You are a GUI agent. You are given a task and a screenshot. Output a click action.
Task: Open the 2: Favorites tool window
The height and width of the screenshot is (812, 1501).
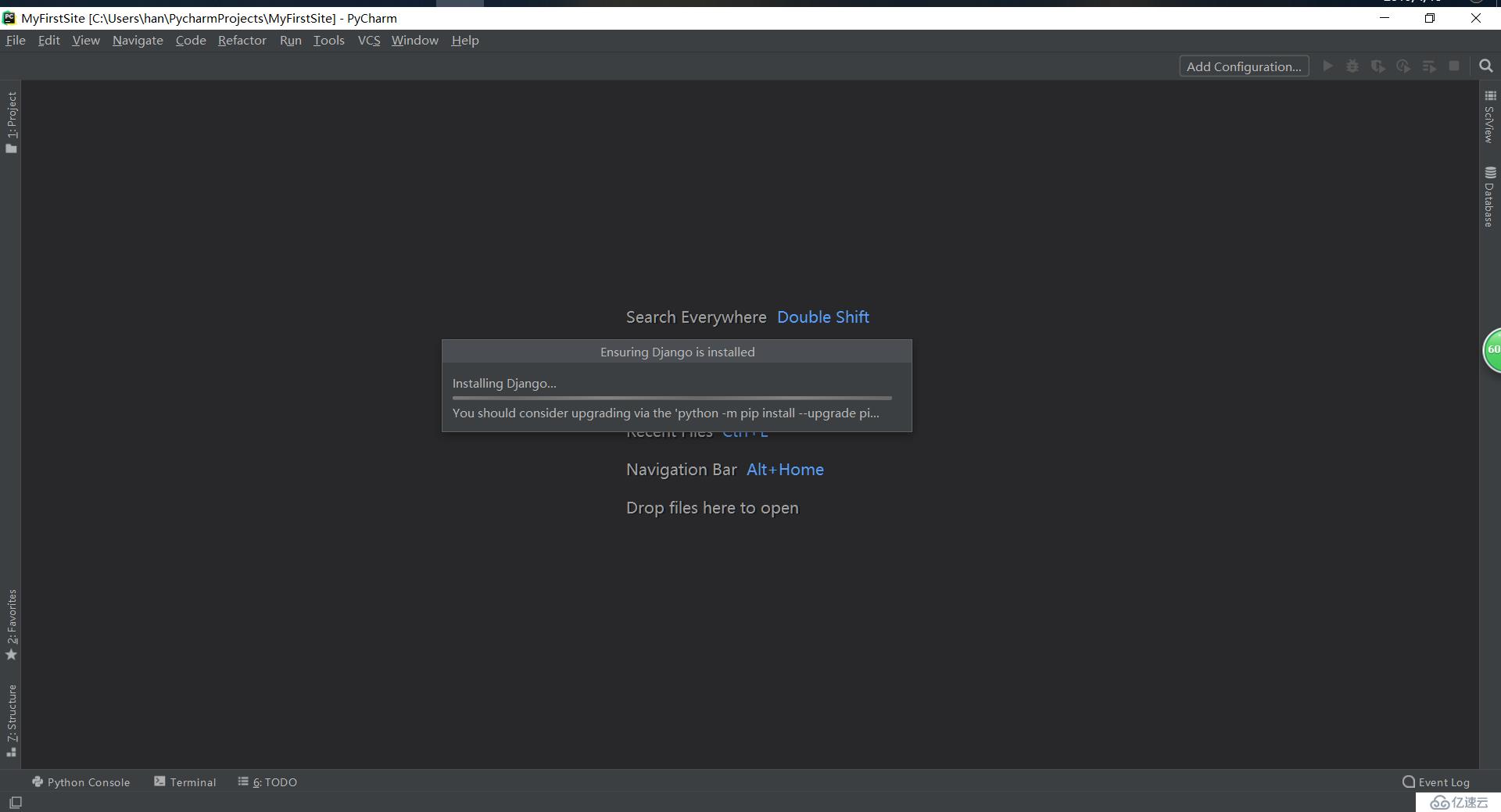pos(11,624)
